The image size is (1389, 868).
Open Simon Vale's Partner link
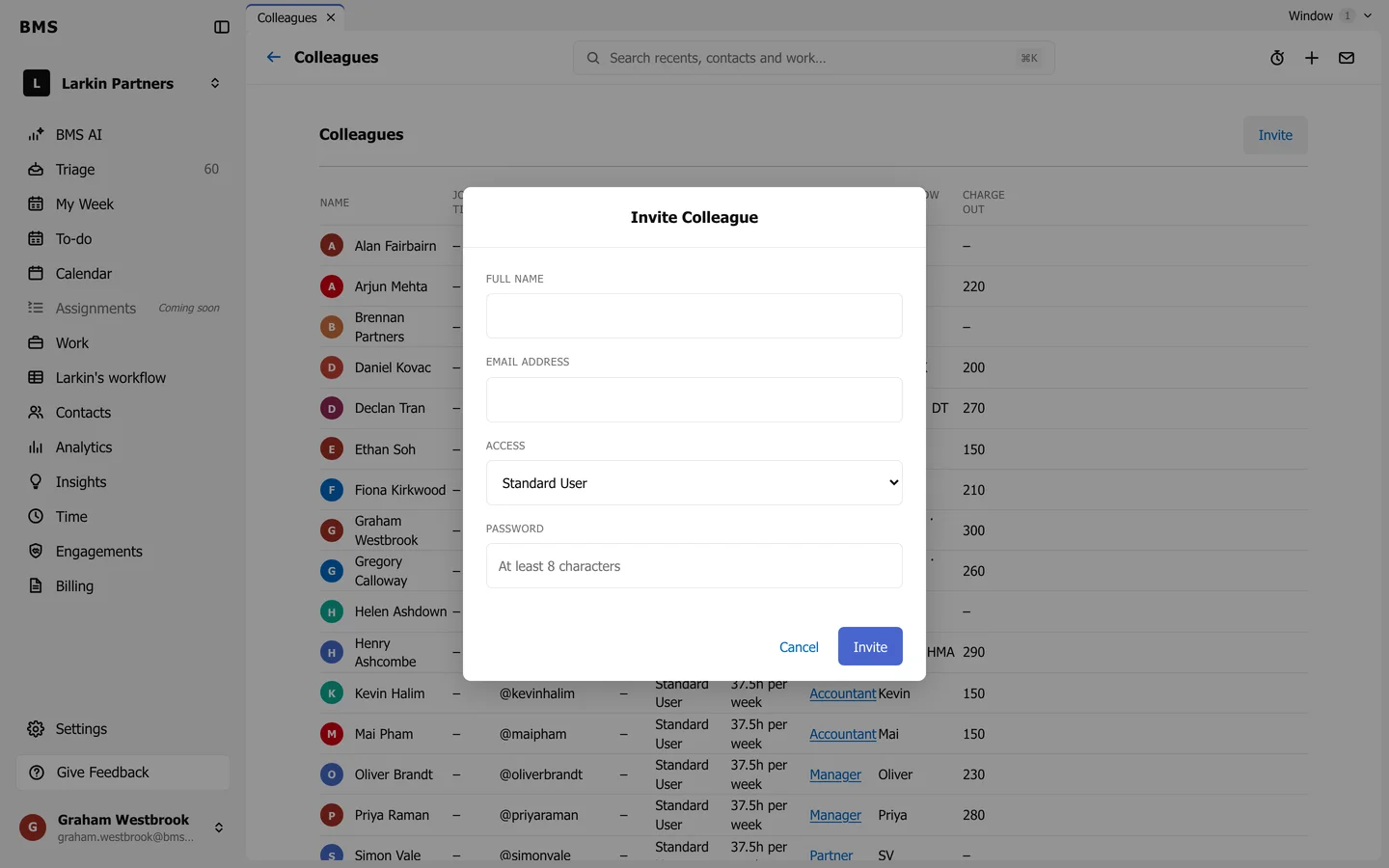tap(831, 855)
